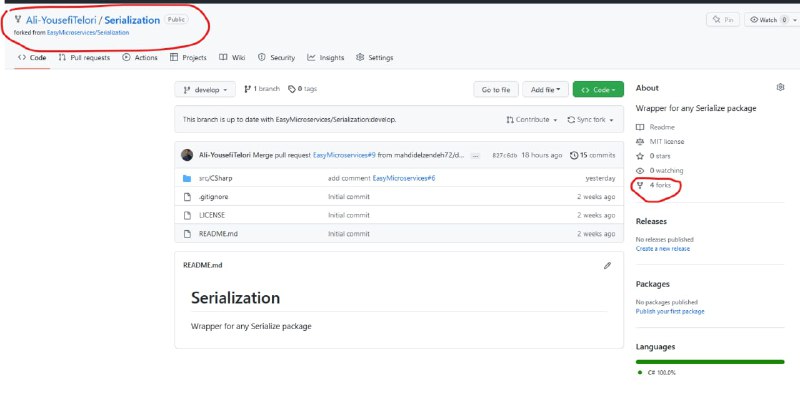
Task: Expand the Contribute dropdown
Action: pos(532,119)
